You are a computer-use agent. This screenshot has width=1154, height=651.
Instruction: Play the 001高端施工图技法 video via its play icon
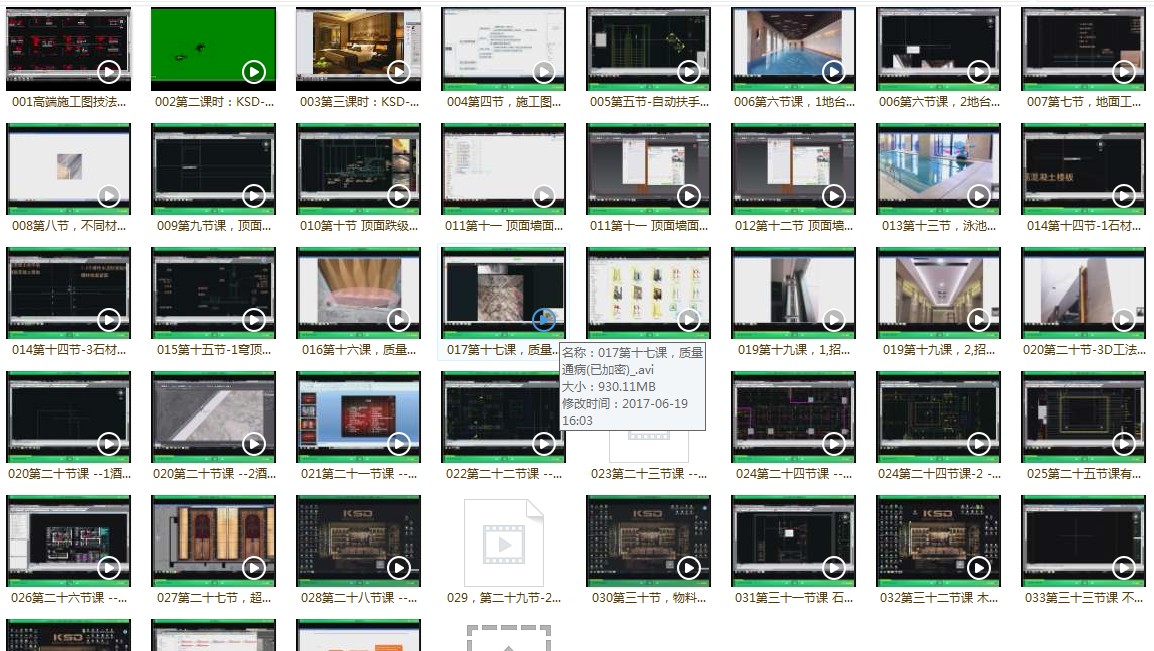tap(109, 71)
